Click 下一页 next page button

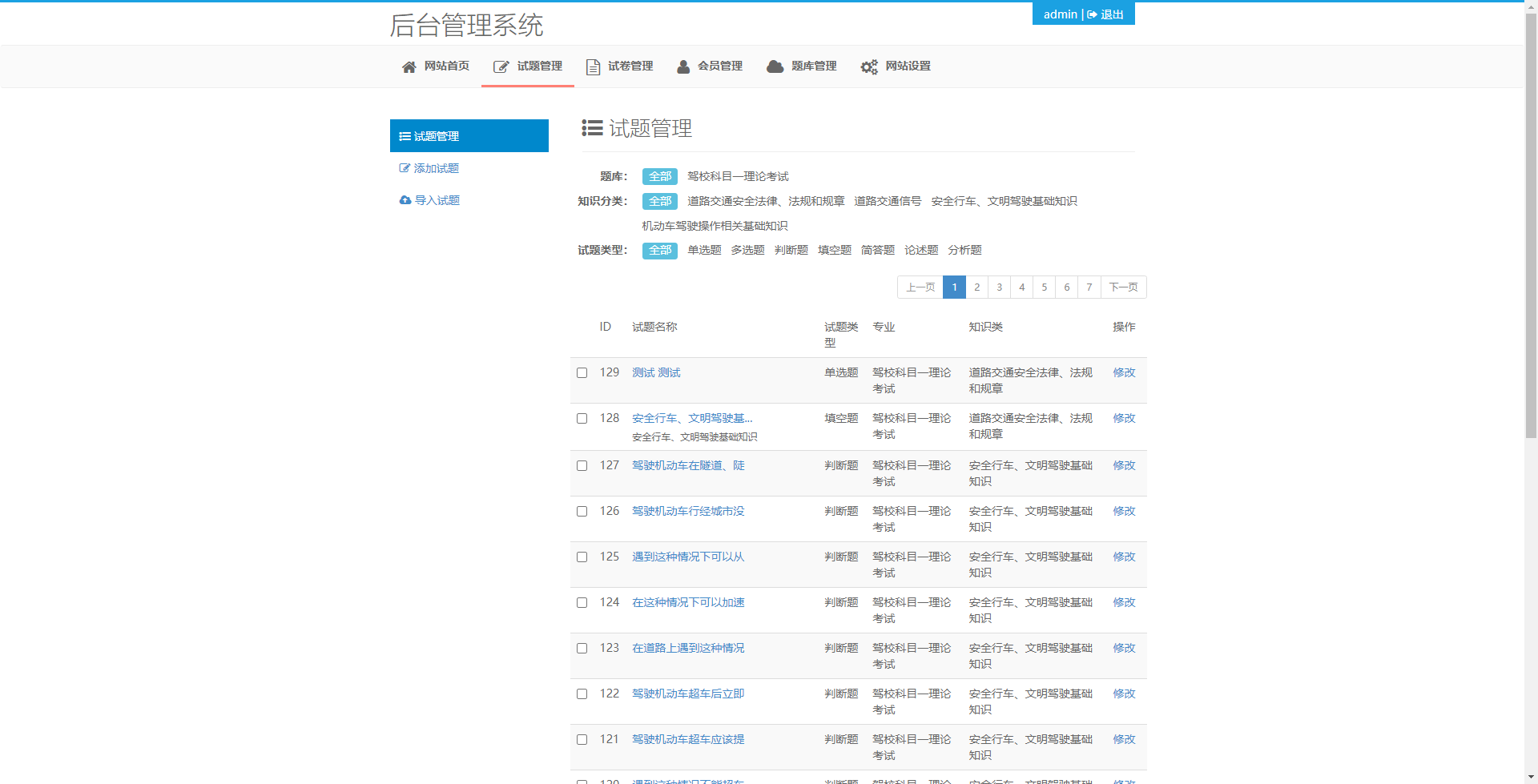[x=1124, y=287]
